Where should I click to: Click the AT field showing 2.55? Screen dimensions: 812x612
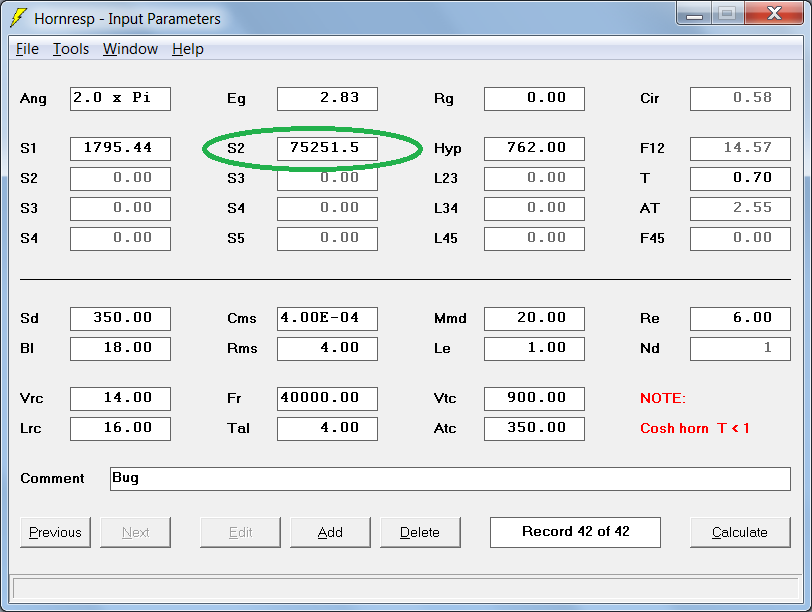tap(740, 209)
